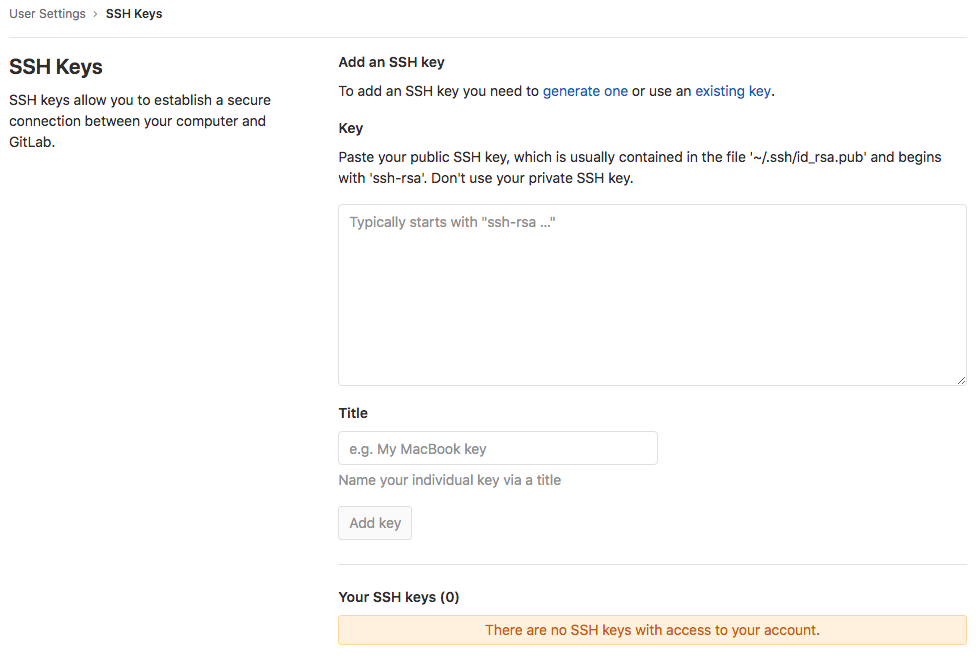
Task: Click the Title field label
Action: click(353, 413)
